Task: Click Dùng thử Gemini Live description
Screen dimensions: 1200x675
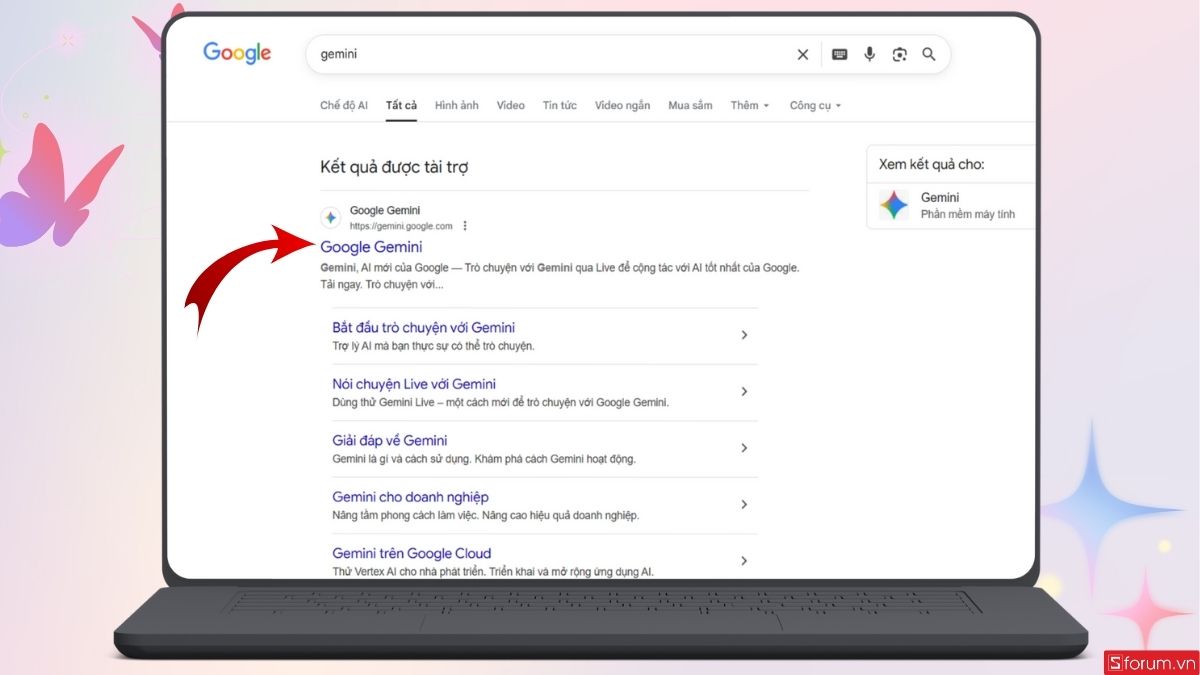Action: (x=500, y=403)
